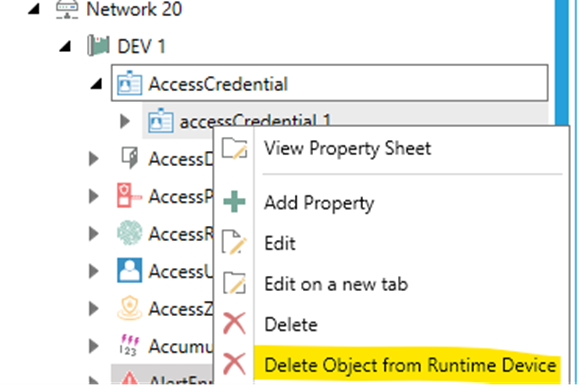Collapse the AccessCredential node arrow
The width and height of the screenshot is (586, 392).
[x=96, y=84]
